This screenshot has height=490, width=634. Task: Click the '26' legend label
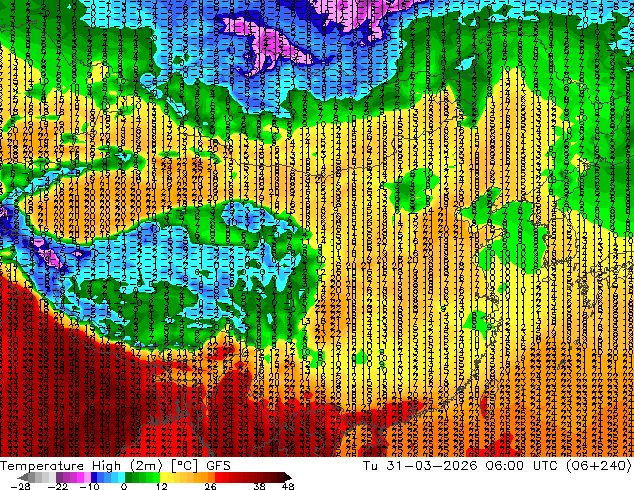pos(210,486)
